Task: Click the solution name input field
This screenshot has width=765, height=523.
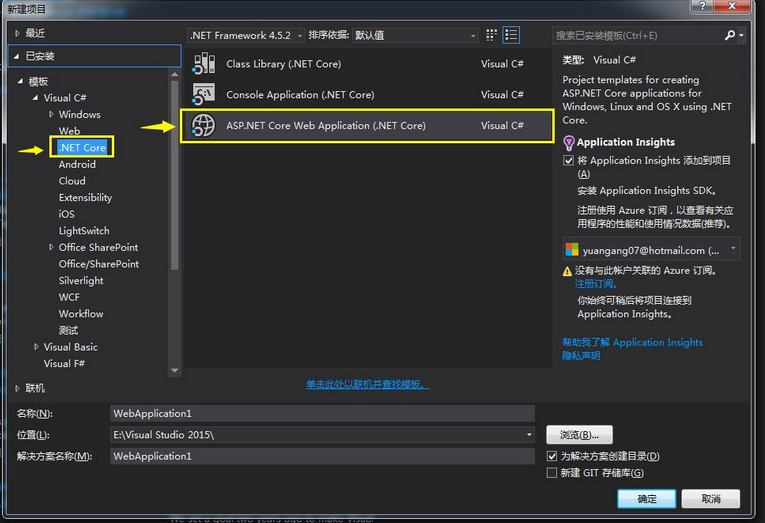Action: coord(322,456)
